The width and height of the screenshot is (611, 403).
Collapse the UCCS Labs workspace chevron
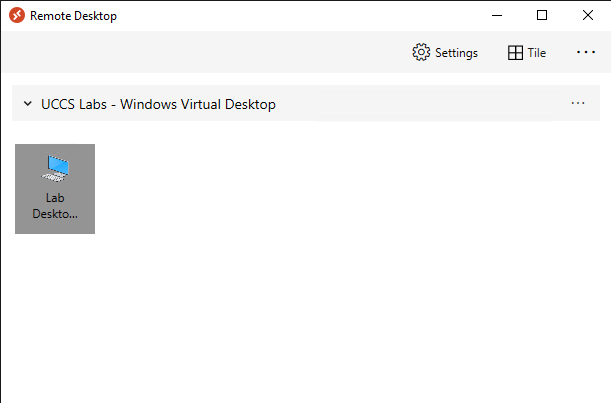(x=28, y=103)
